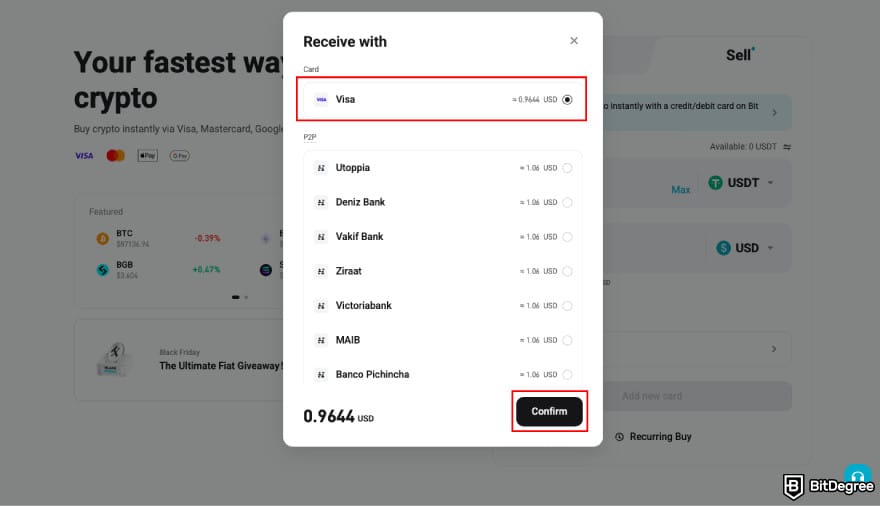Expand the payment method row chevron
The width and height of the screenshot is (880, 506).
774,349
